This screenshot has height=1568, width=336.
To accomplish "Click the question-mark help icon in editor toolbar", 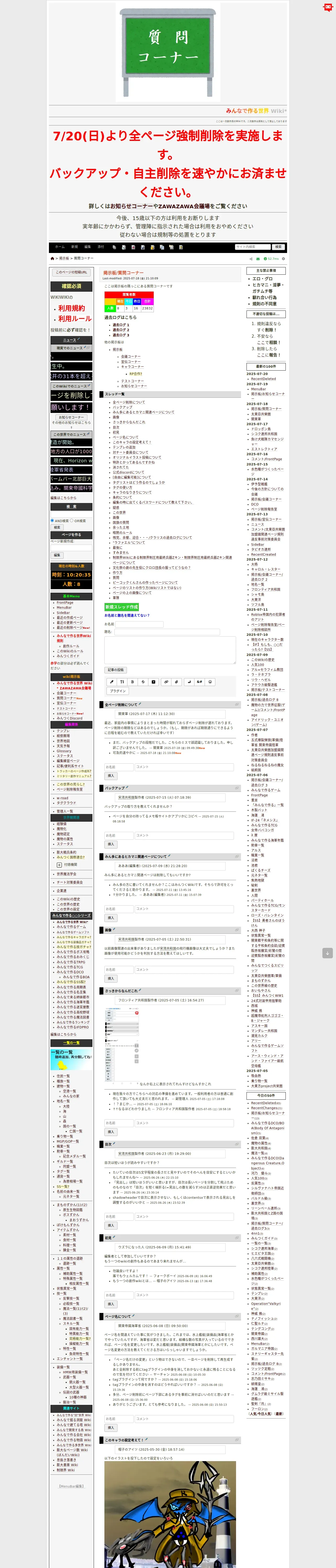I will [153, 682].
